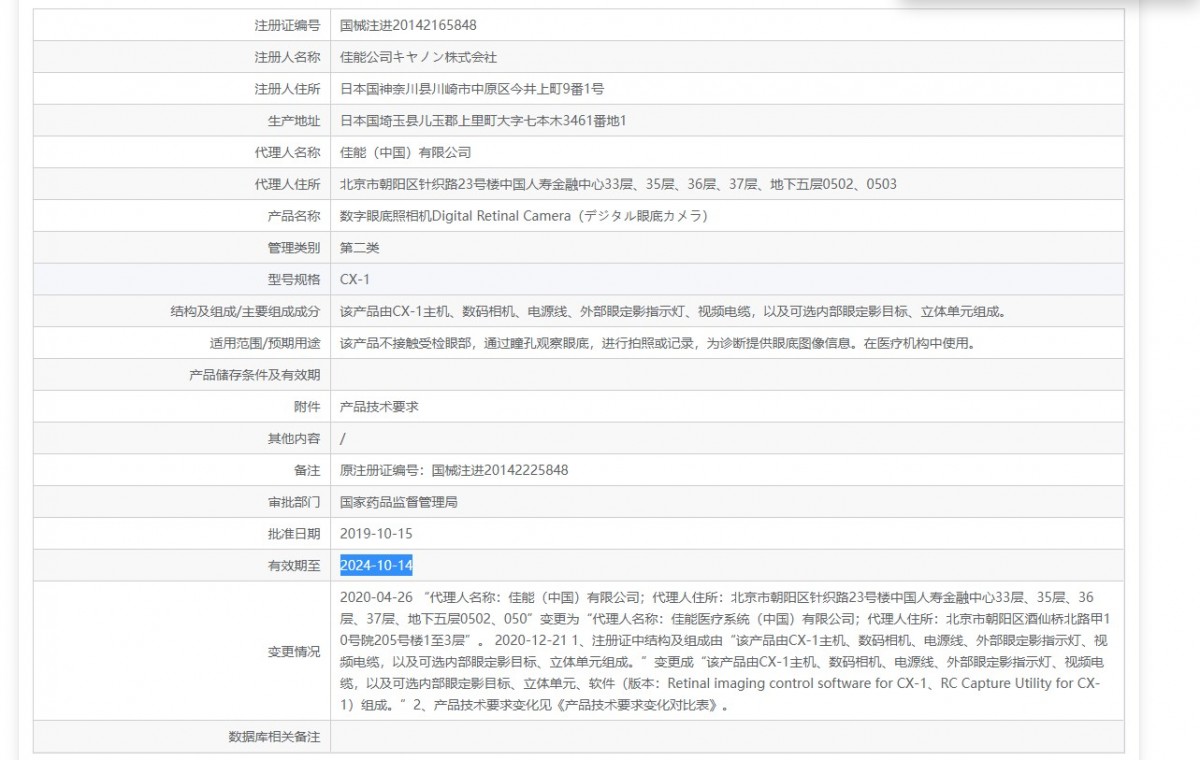
Task: Select the approval date 2019-10-15
Action: tap(376, 533)
